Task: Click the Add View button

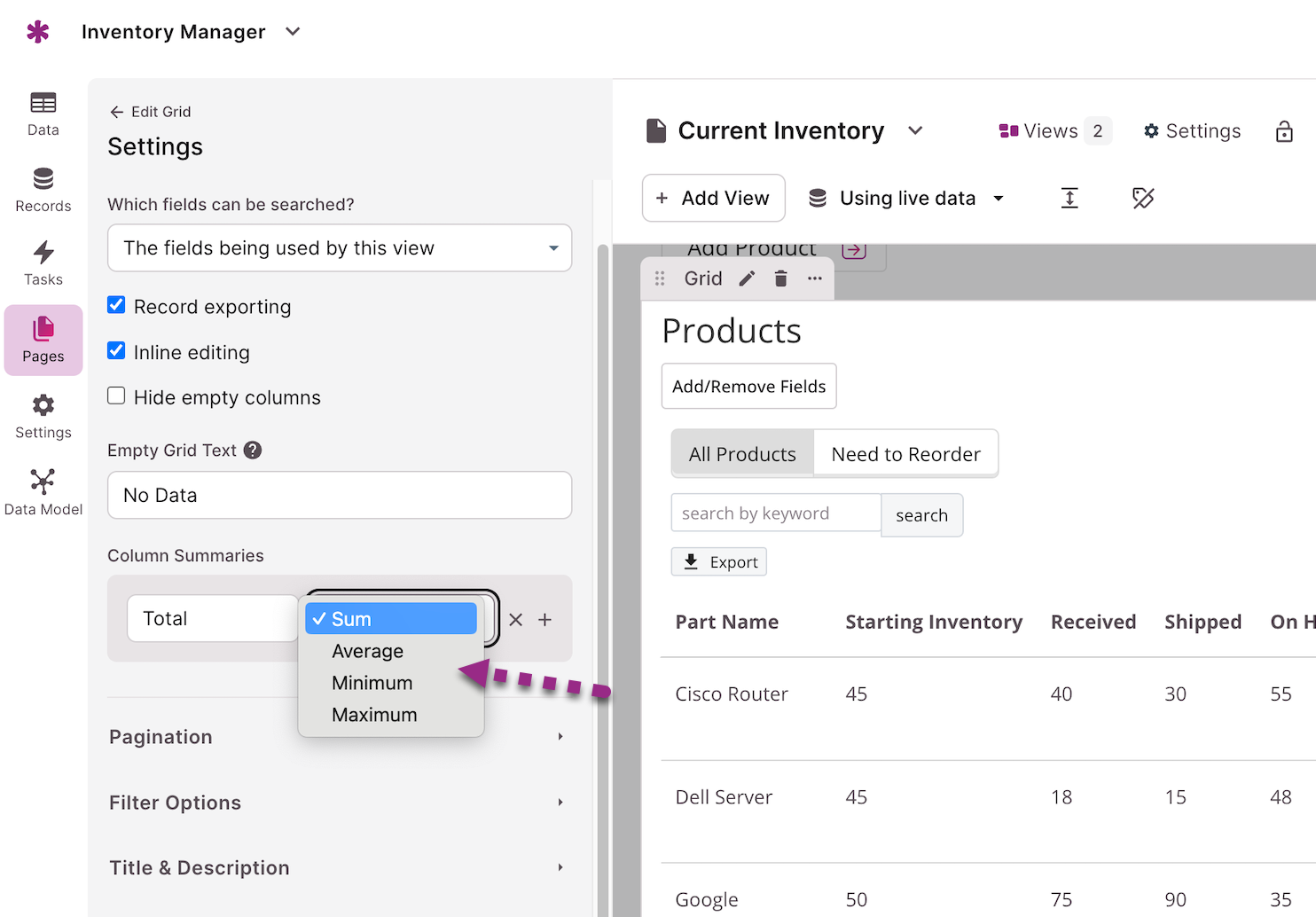Action: [x=713, y=198]
